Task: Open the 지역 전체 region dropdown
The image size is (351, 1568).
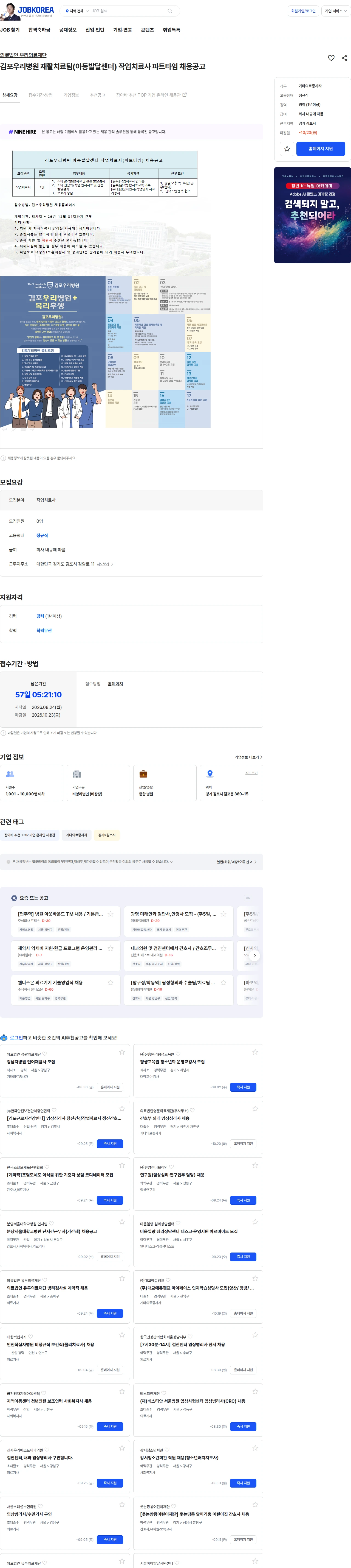Action: [x=77, y=11]
